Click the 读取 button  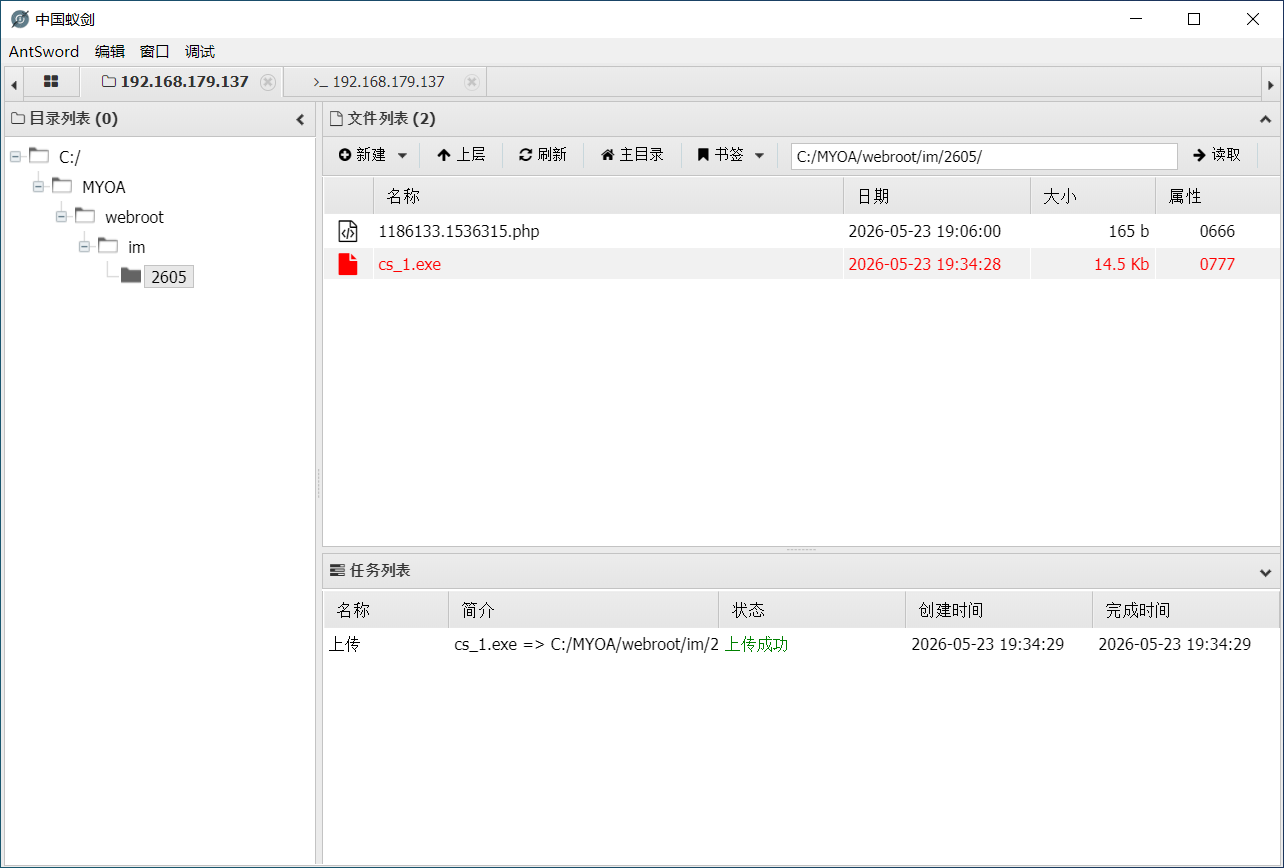1217,155
